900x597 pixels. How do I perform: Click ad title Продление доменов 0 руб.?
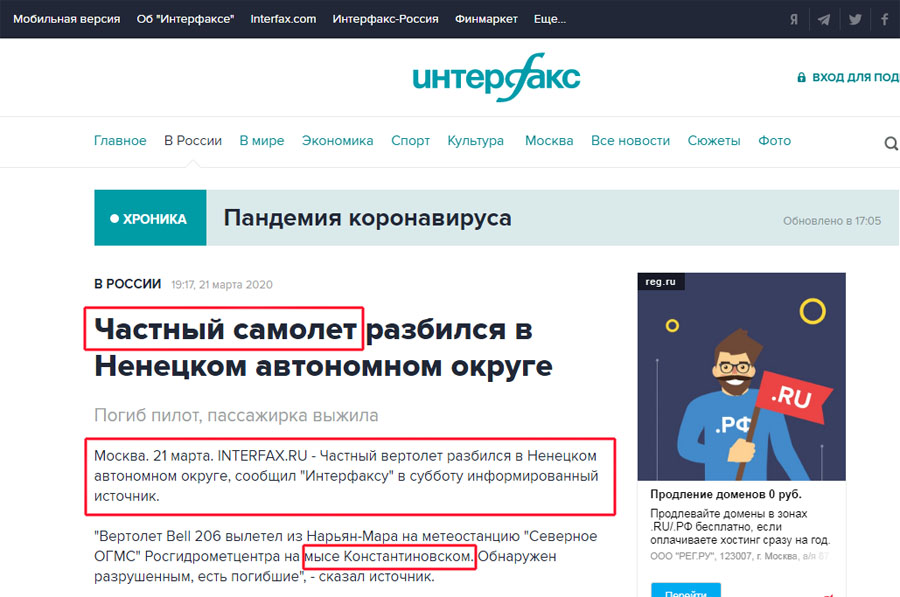tap(726, 494)
